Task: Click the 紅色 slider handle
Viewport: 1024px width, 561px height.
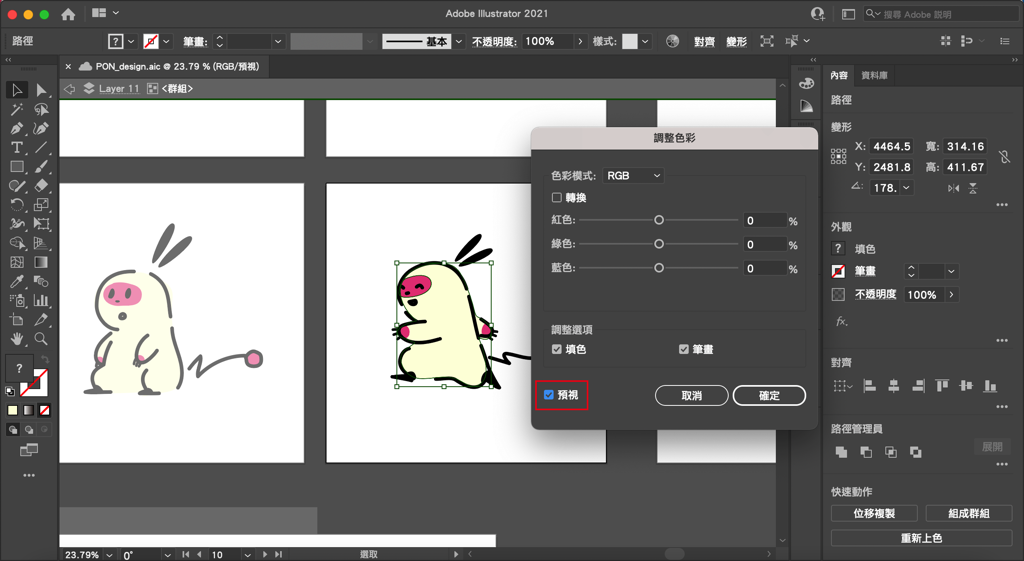Action: click(x=659, y=220)
